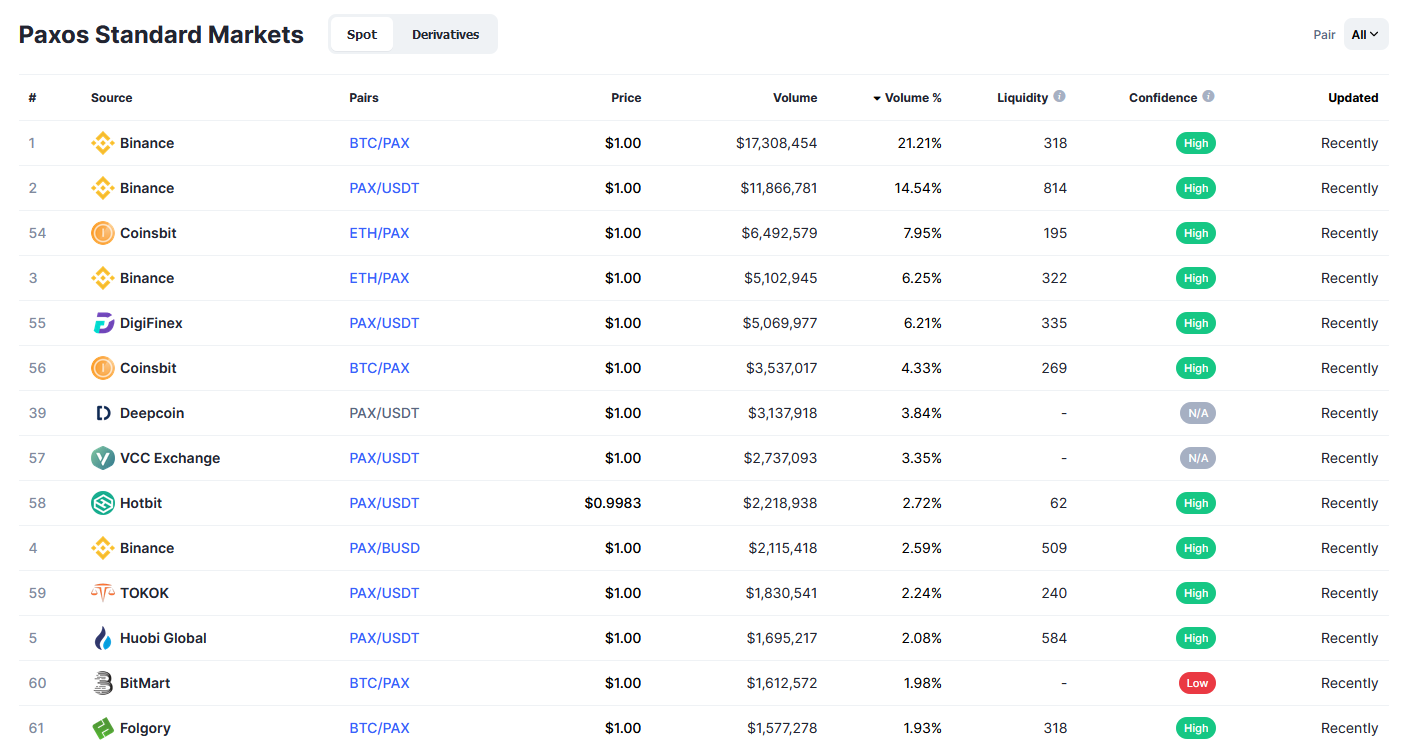Click the Deepcoin logo icon

tap(102, 413)
